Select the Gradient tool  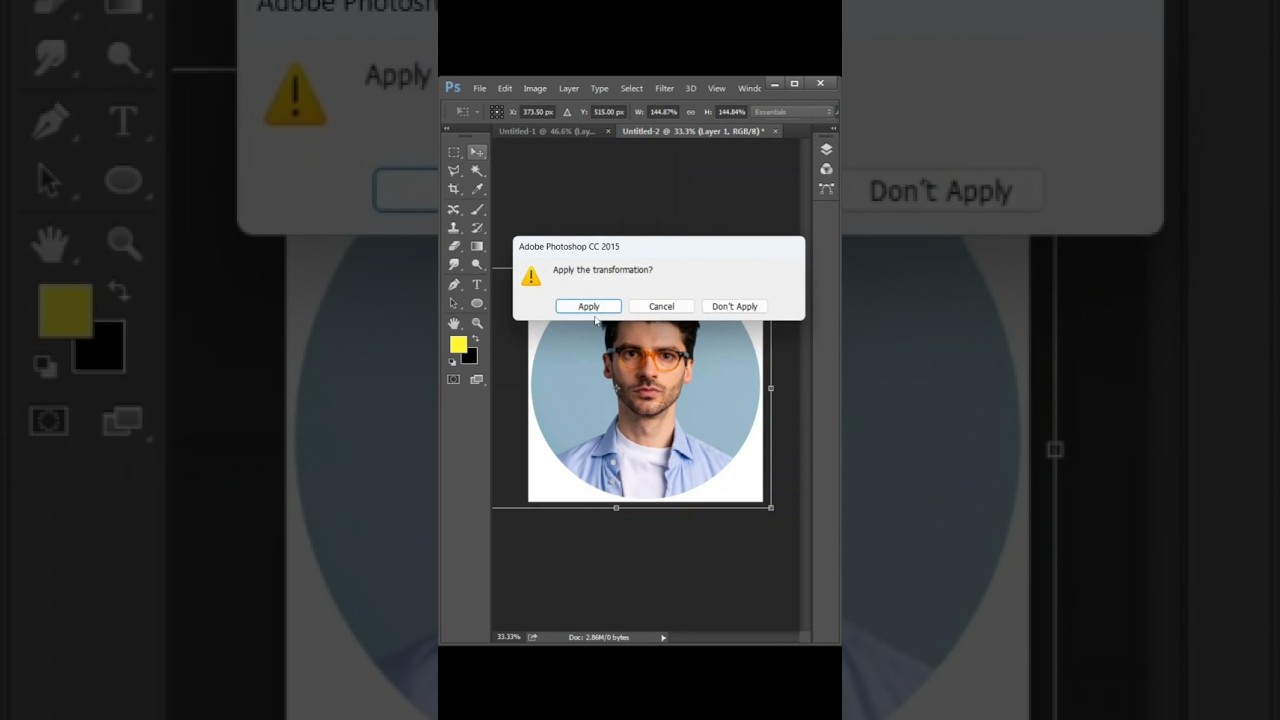coord(477,246)
